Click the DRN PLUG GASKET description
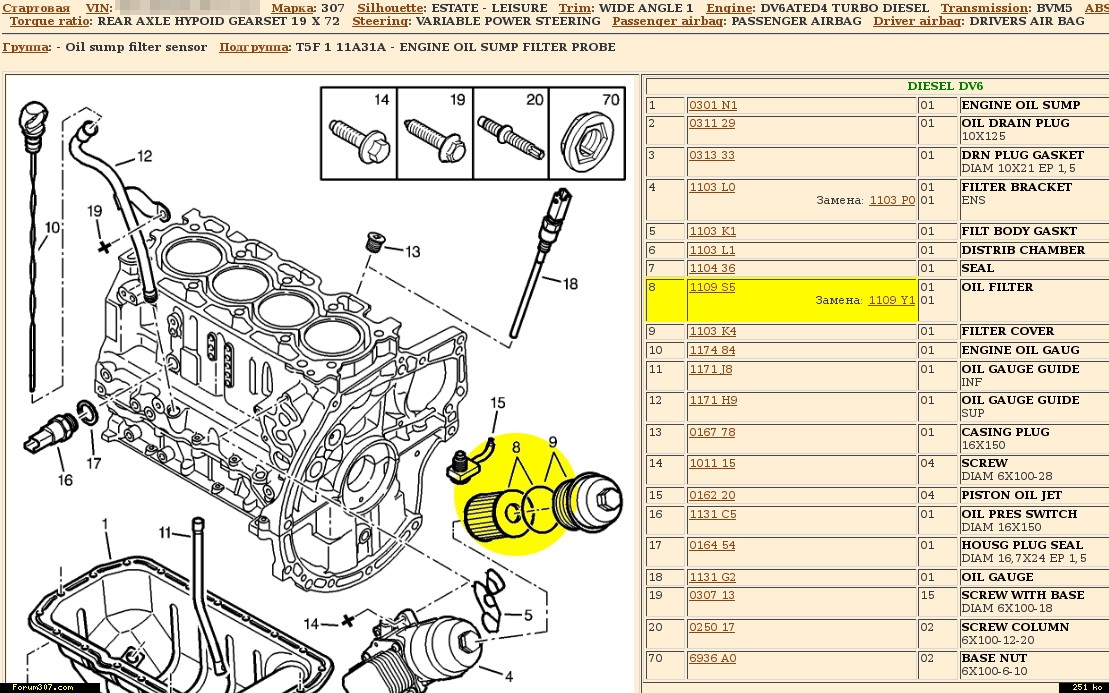This screenshot has width=1109, height=693. tap(1022, 156)
